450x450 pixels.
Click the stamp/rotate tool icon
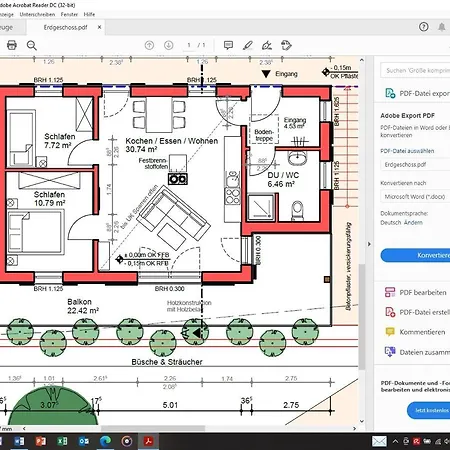(286, 45)
